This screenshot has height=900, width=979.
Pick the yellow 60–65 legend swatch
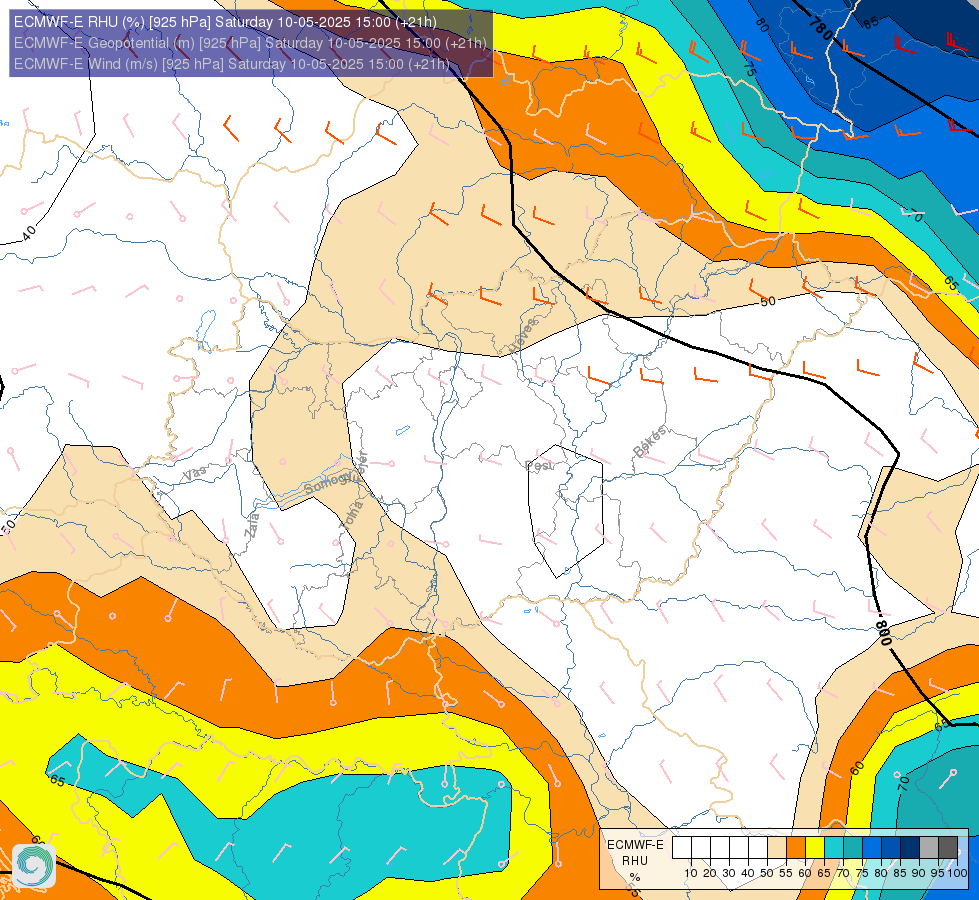pyautogui.click(x=815, y=847)
